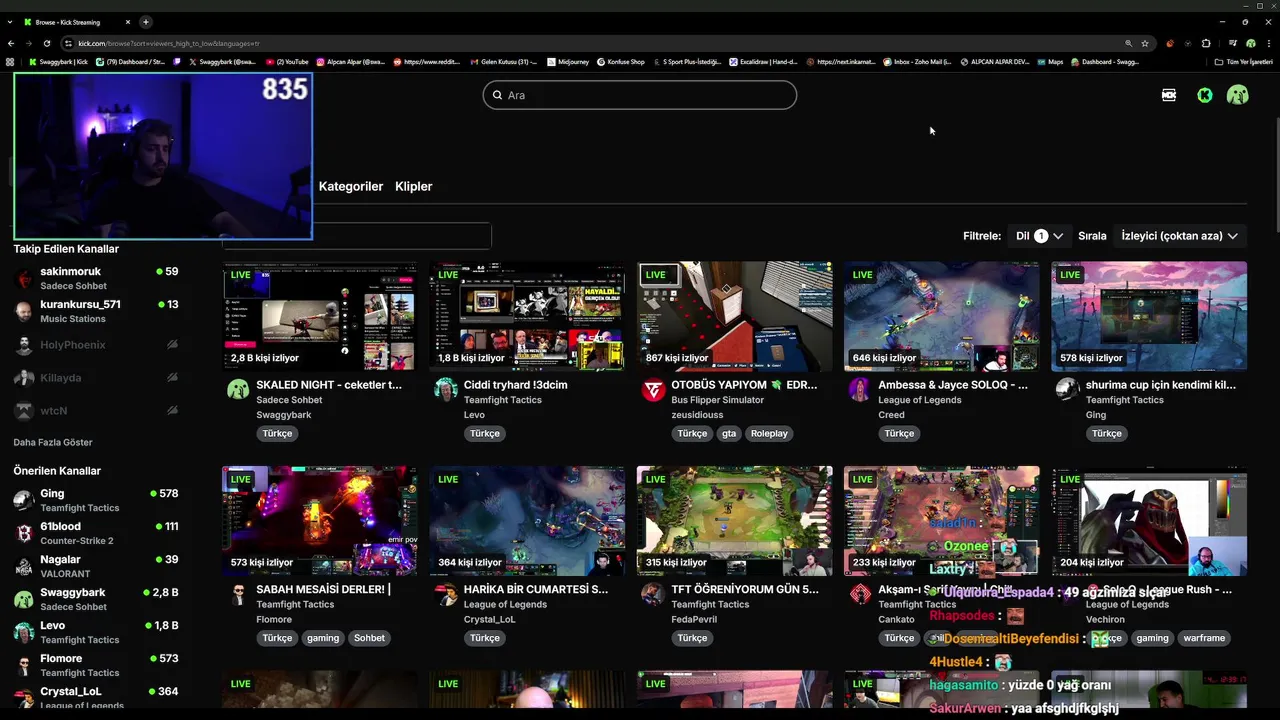Click Levo avatar under Ciddi tryhard card
Screen dimensions: 1280x720
point(446,390)
